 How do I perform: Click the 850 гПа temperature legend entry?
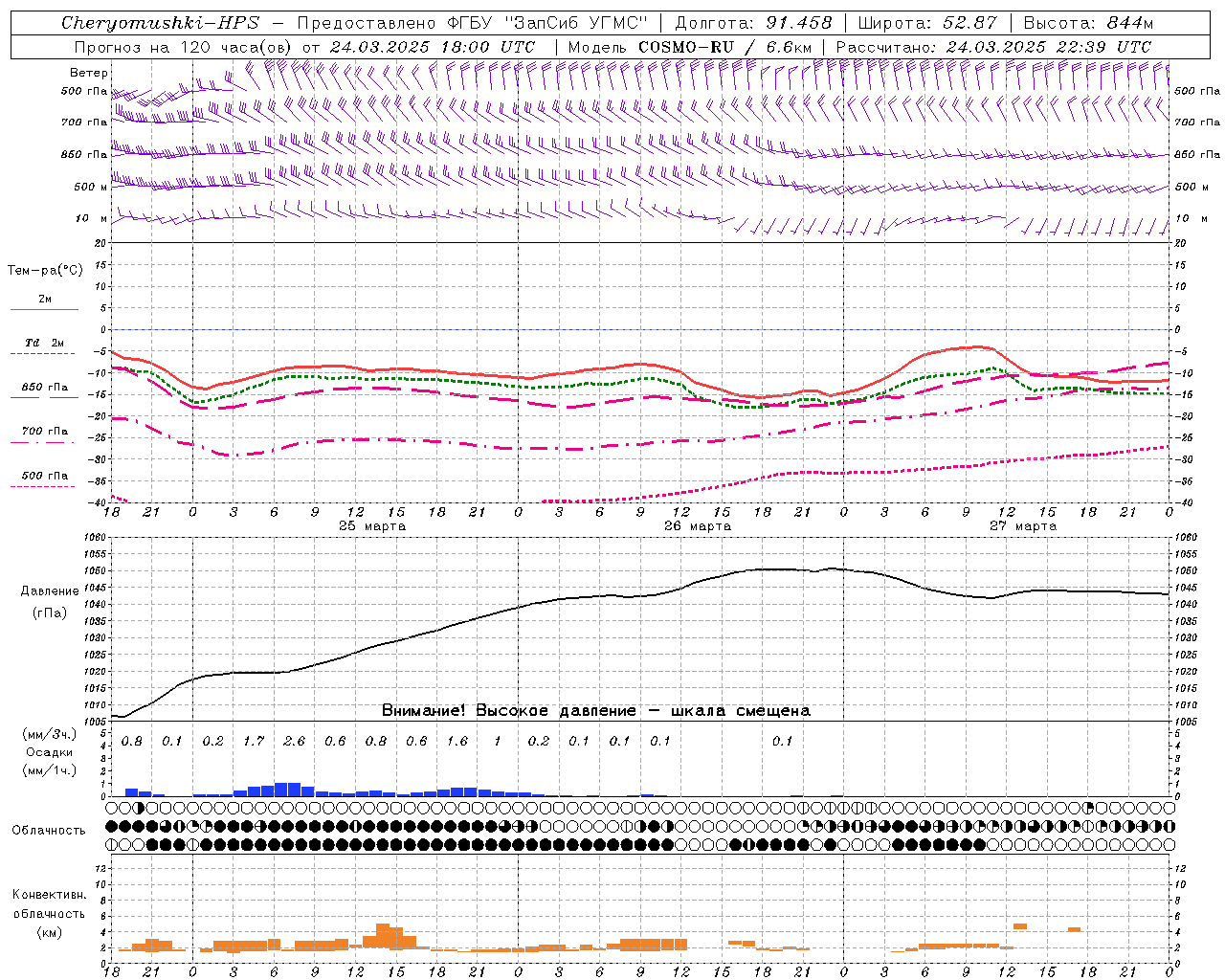pyautogui.click(x=44, y=388)
